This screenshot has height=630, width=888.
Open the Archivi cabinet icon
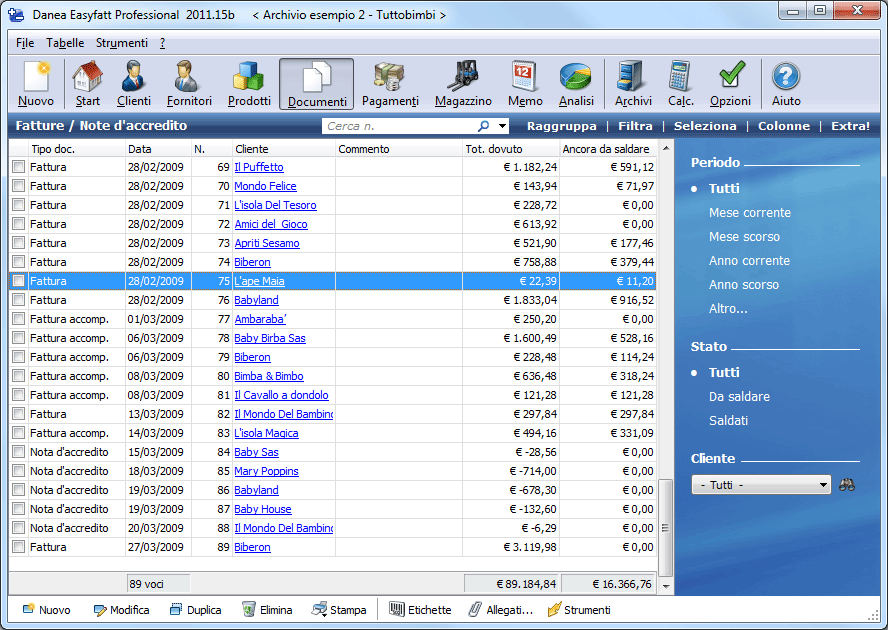click(x=633, y=84)
